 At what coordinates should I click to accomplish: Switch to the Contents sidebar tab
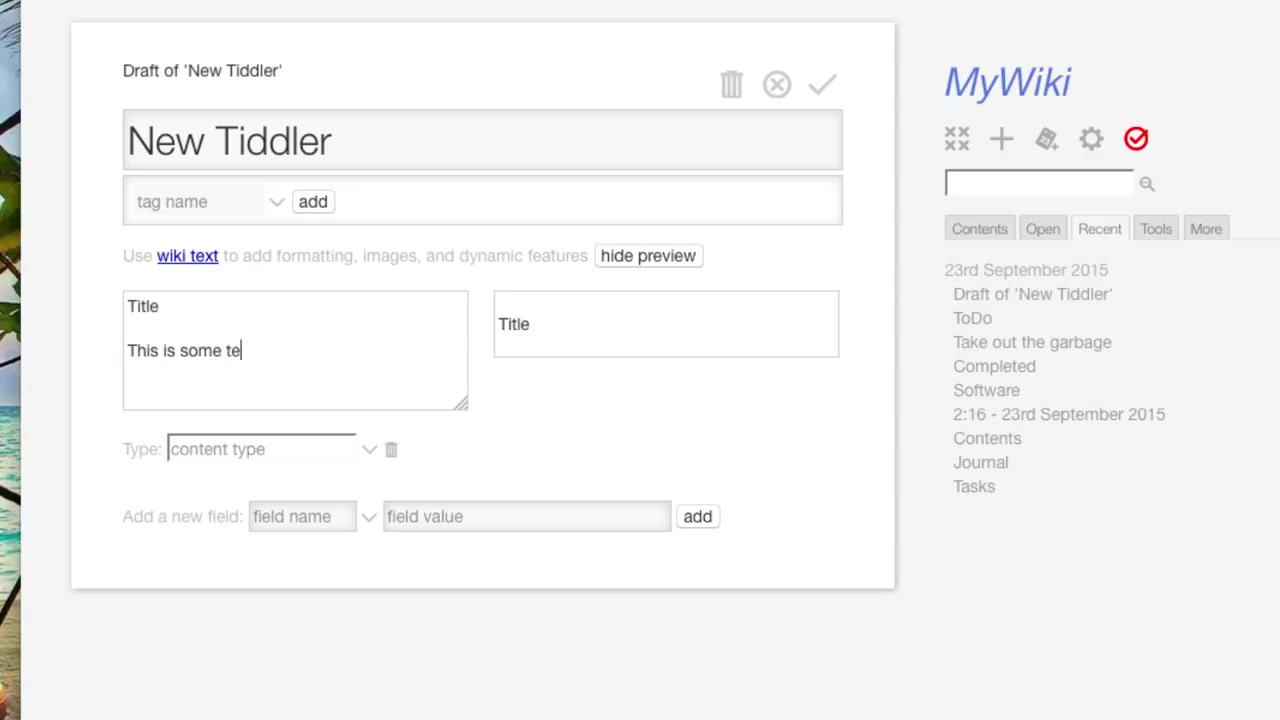pyautogui.click(x=979, y=229)
